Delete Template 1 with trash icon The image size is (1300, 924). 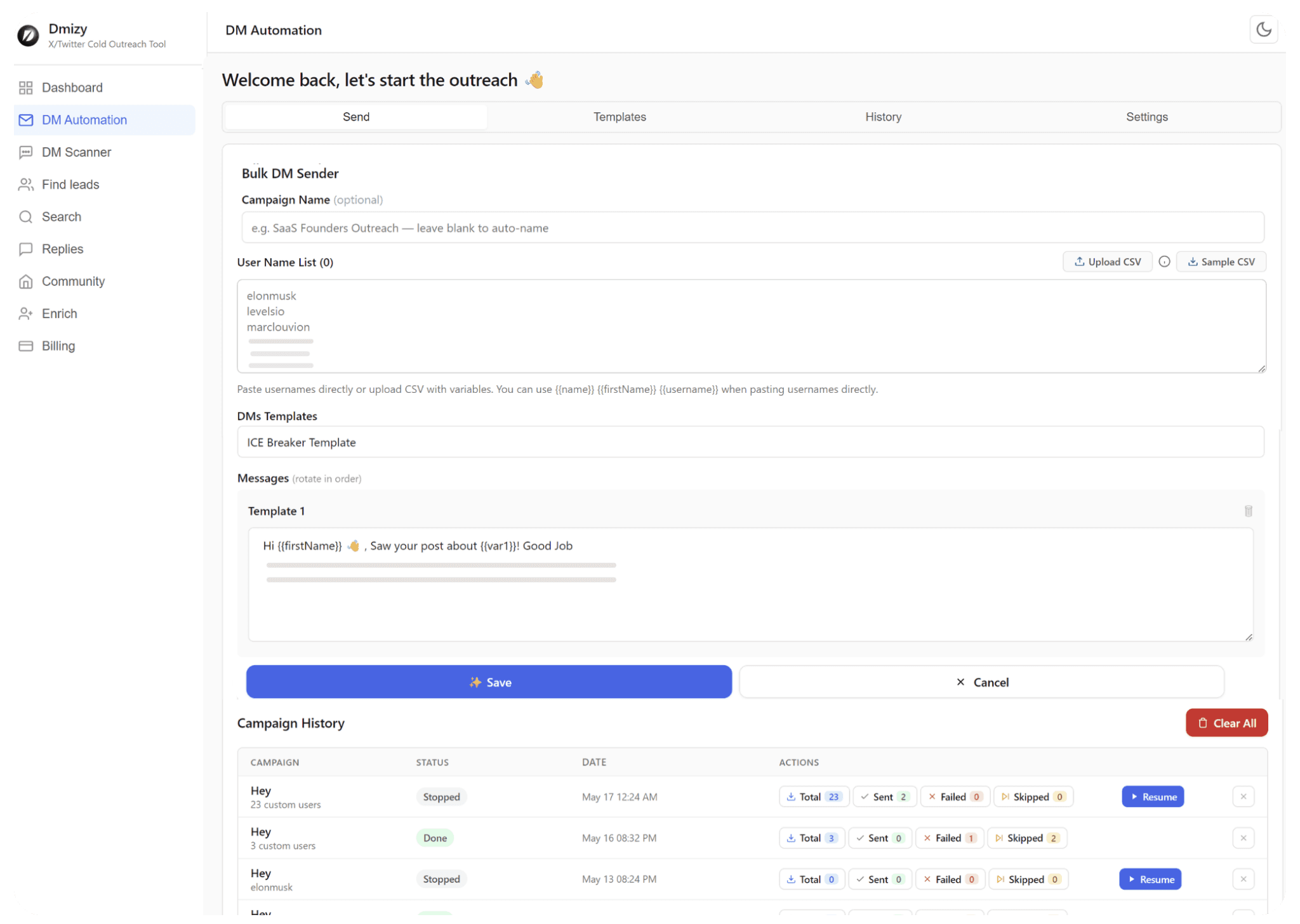pyautogui.click(x=1248, y=511)
